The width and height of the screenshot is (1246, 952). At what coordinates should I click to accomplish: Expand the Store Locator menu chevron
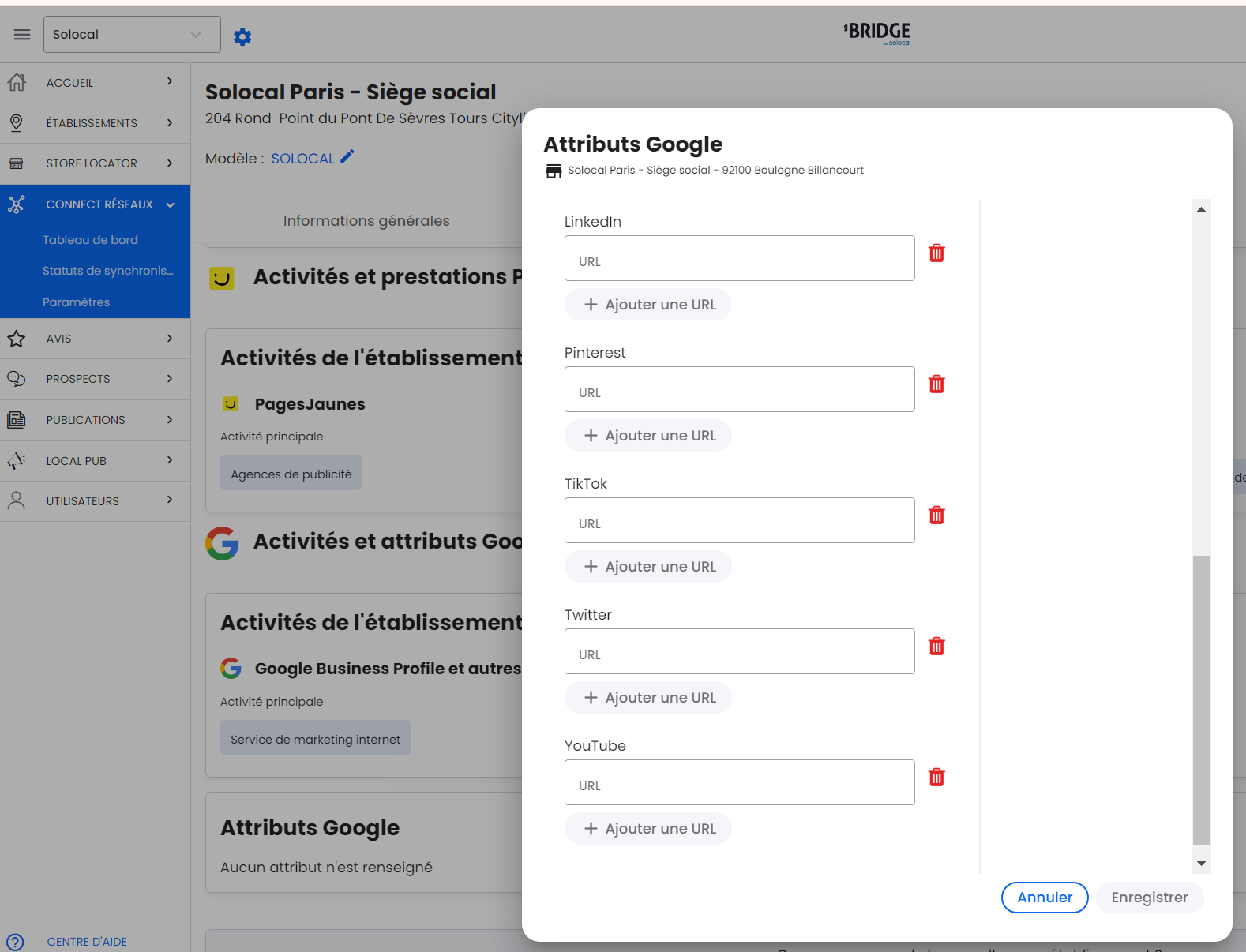tap(170, 163)
